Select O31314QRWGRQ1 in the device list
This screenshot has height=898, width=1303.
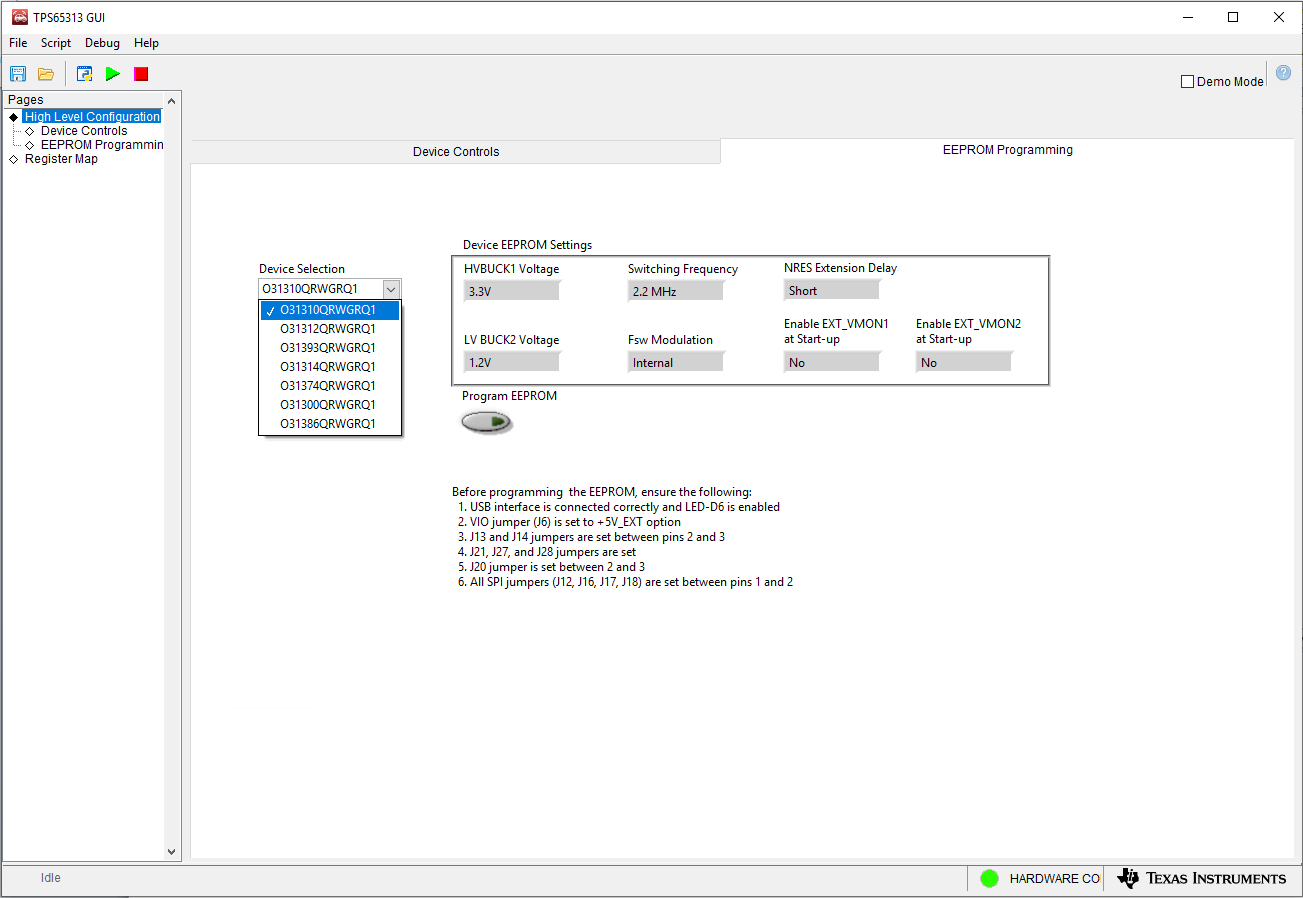tap(330, 367)
